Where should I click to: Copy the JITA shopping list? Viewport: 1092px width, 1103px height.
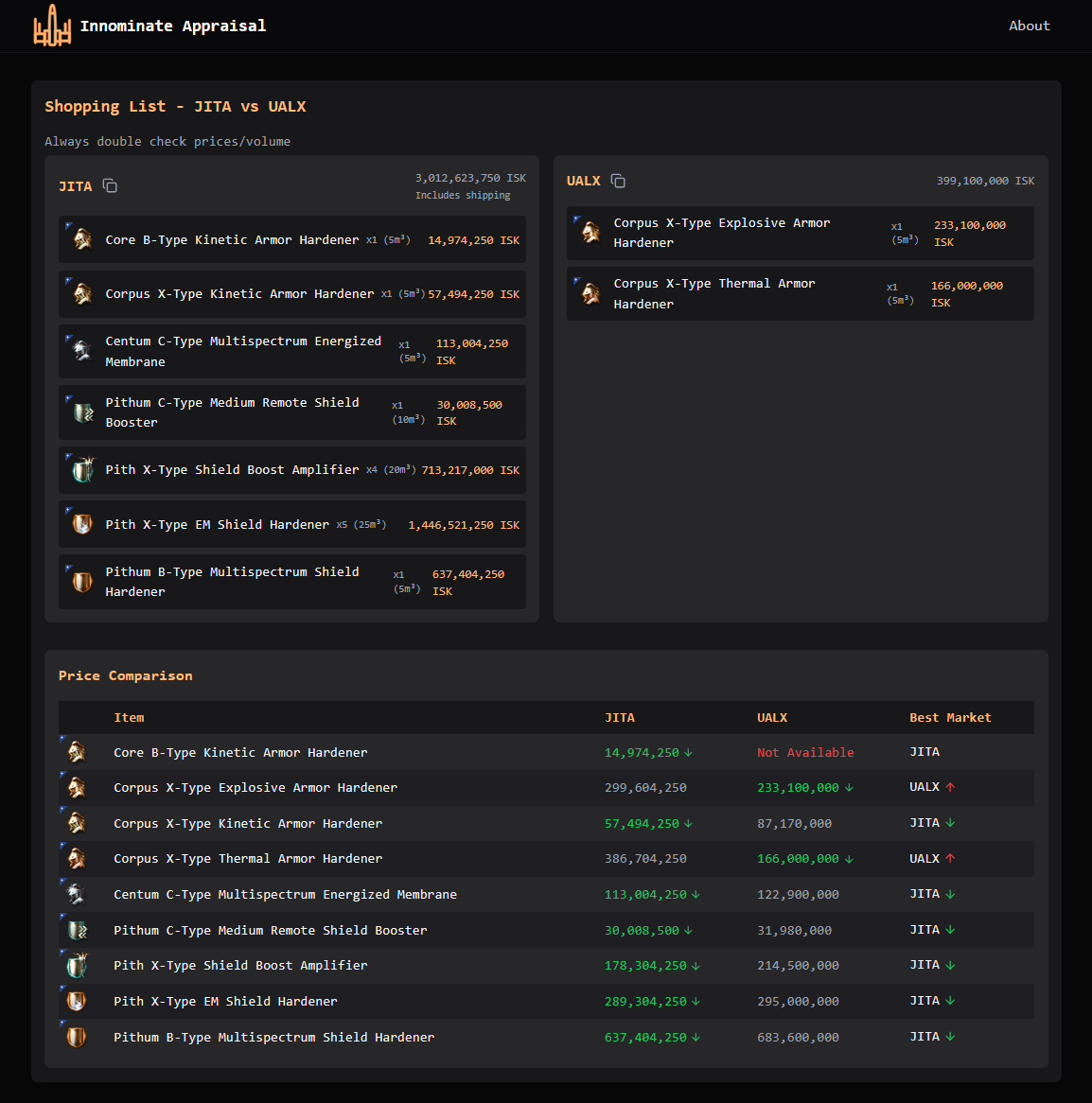(110, 185)
